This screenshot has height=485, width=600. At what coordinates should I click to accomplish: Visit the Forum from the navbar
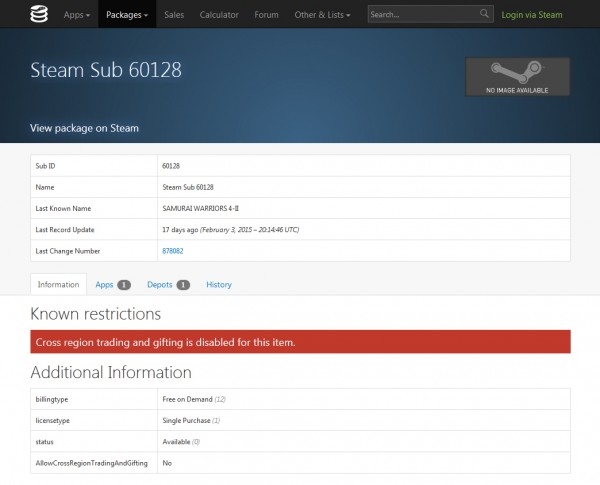[x=266, y=15]
